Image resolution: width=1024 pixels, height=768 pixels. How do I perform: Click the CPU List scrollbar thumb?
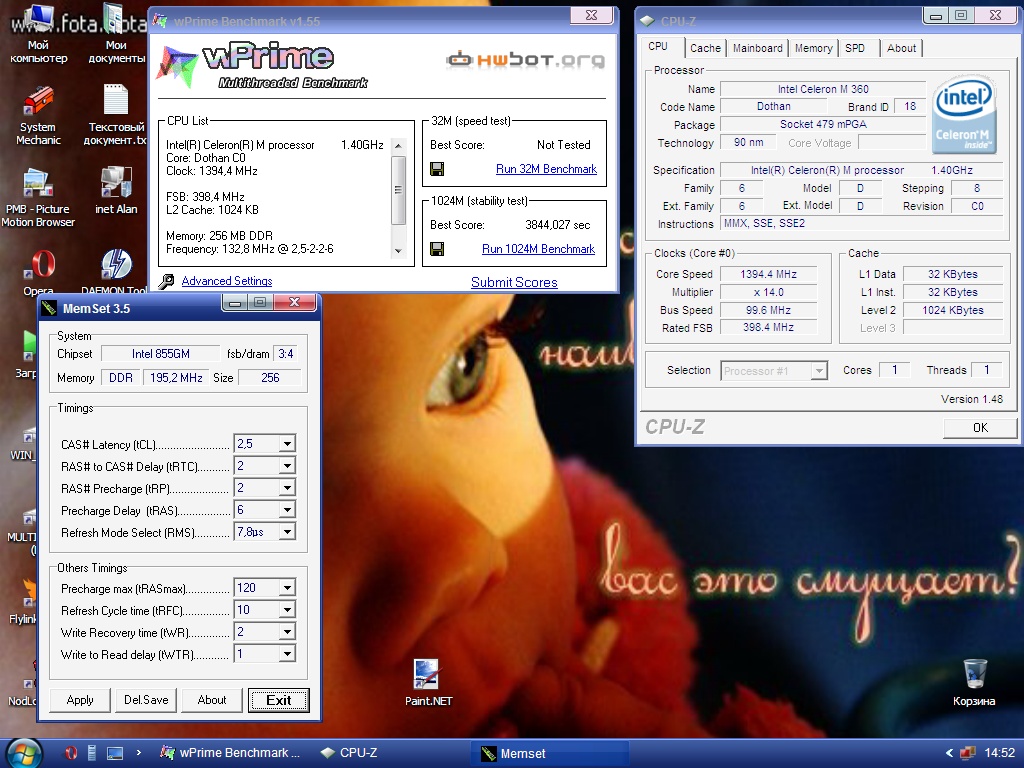[x=398, y=190]
